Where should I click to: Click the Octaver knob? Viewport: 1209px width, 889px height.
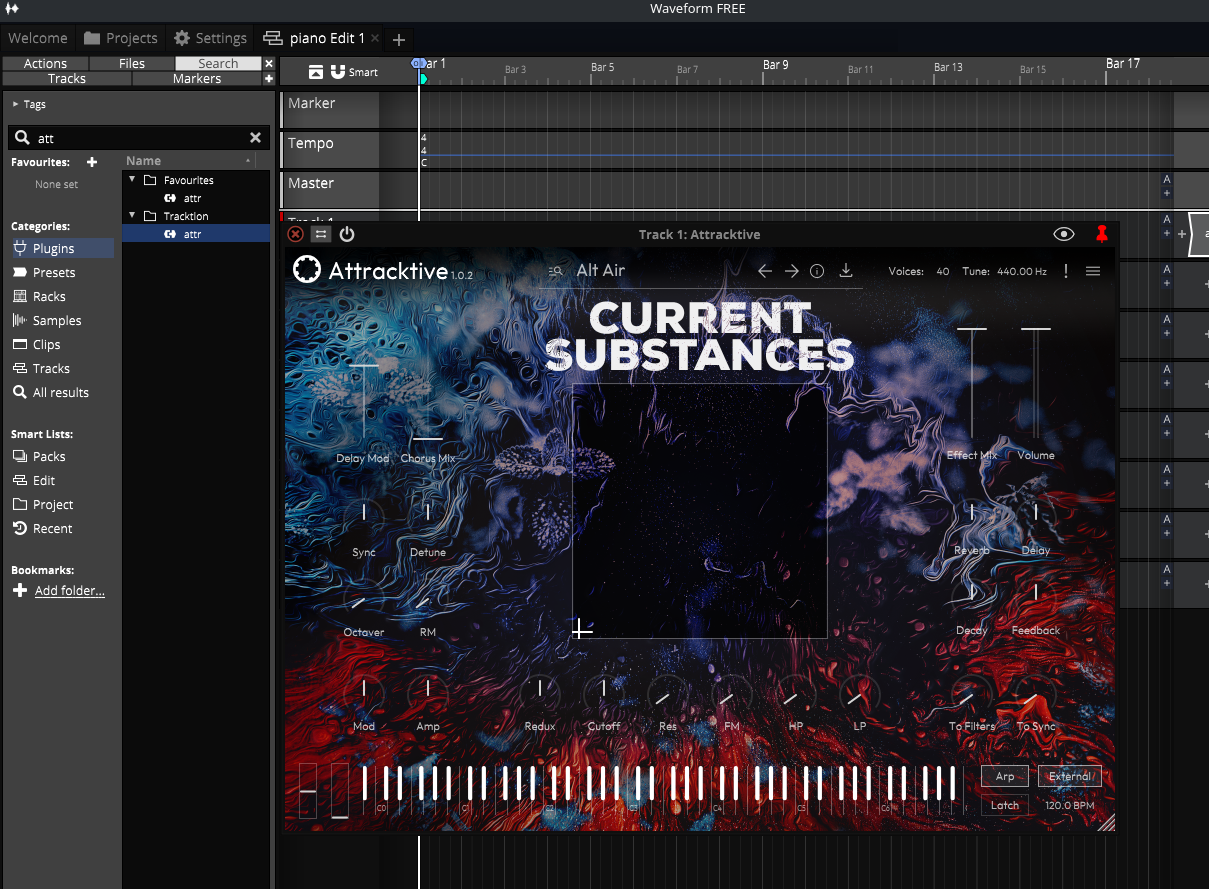point(364,600)
